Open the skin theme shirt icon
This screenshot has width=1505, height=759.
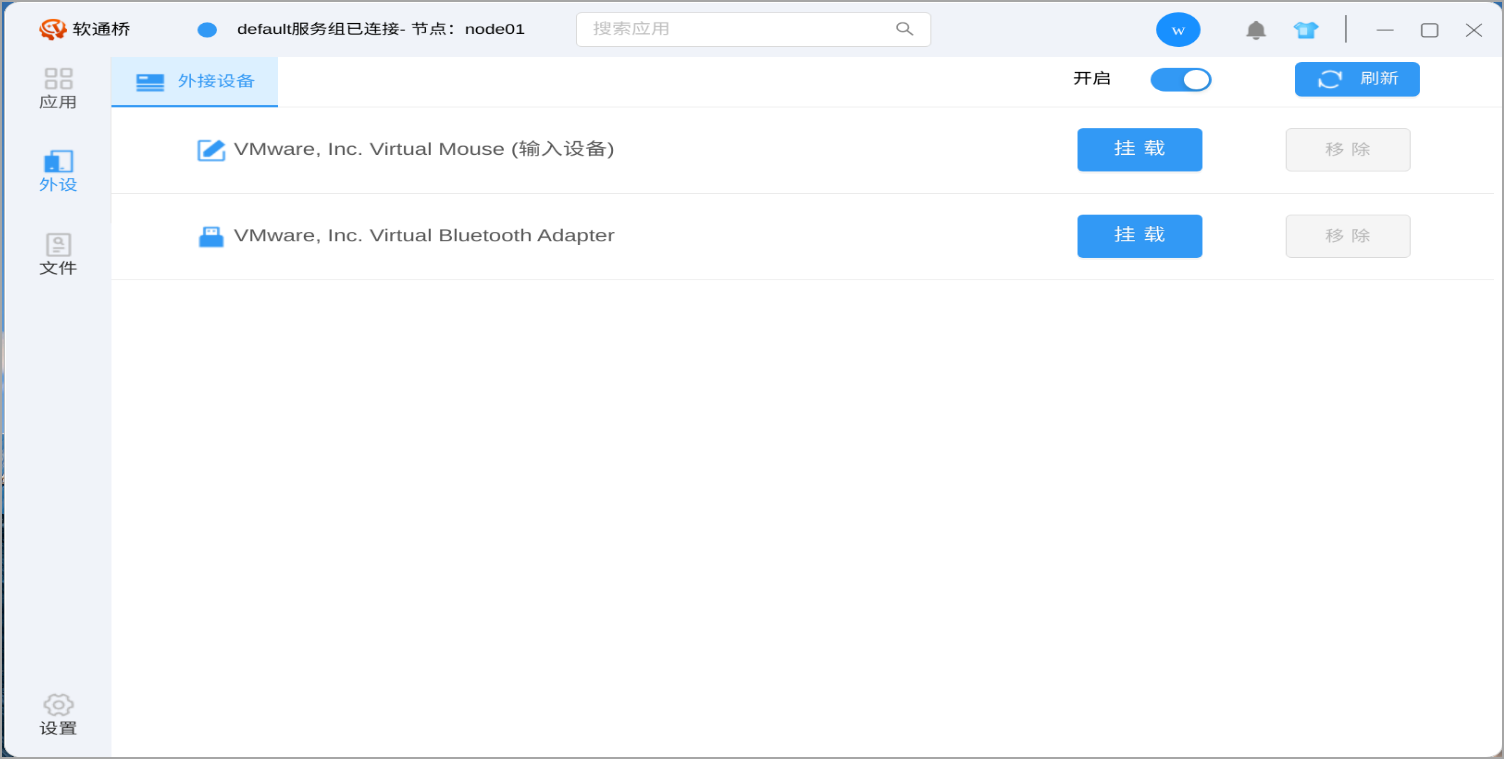click(x=1305, y=30)
